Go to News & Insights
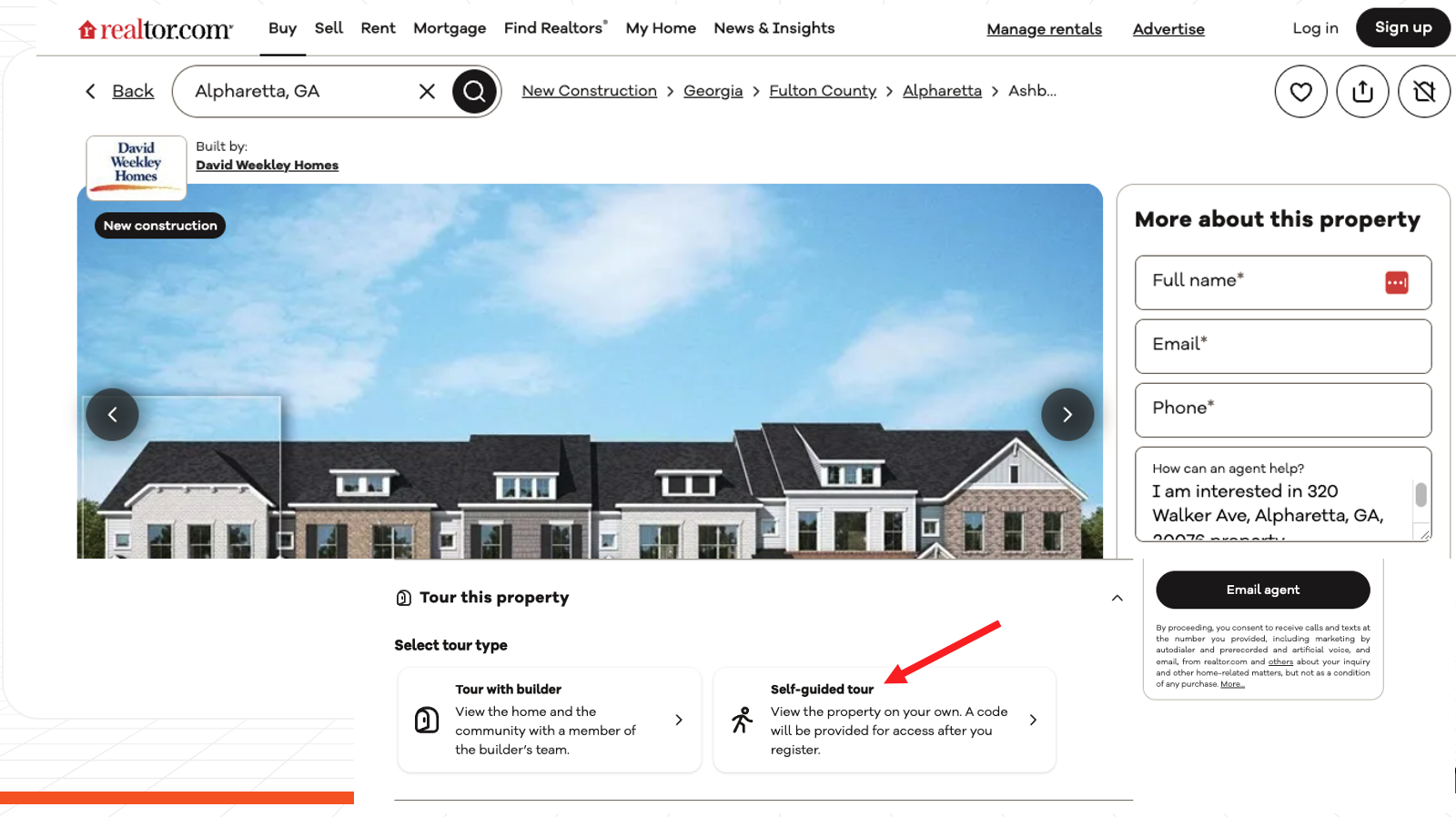This screenshot has height=817, width=1456. 774,28
